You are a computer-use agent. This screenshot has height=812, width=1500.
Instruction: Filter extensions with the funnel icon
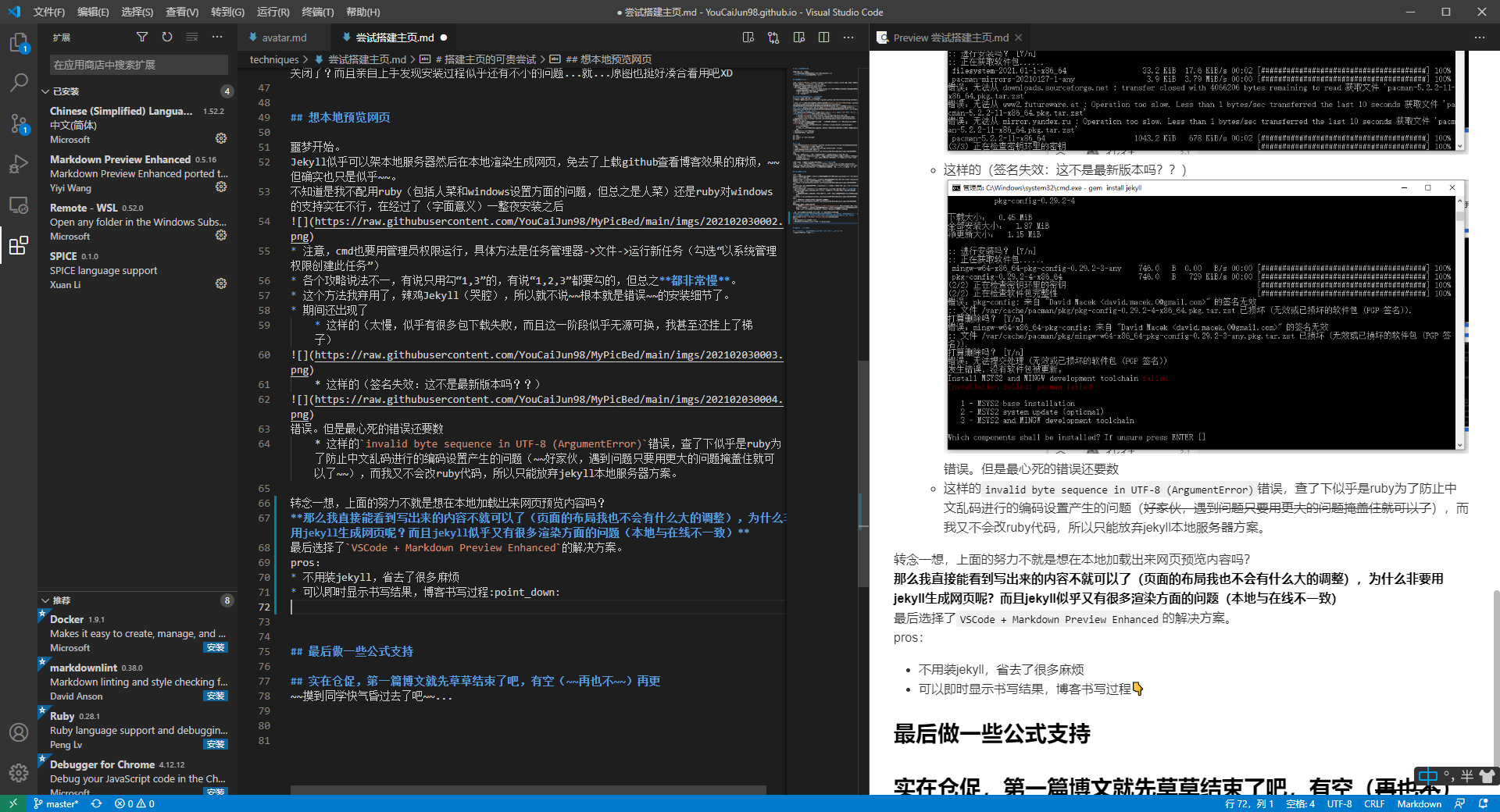tap(142, 37)
